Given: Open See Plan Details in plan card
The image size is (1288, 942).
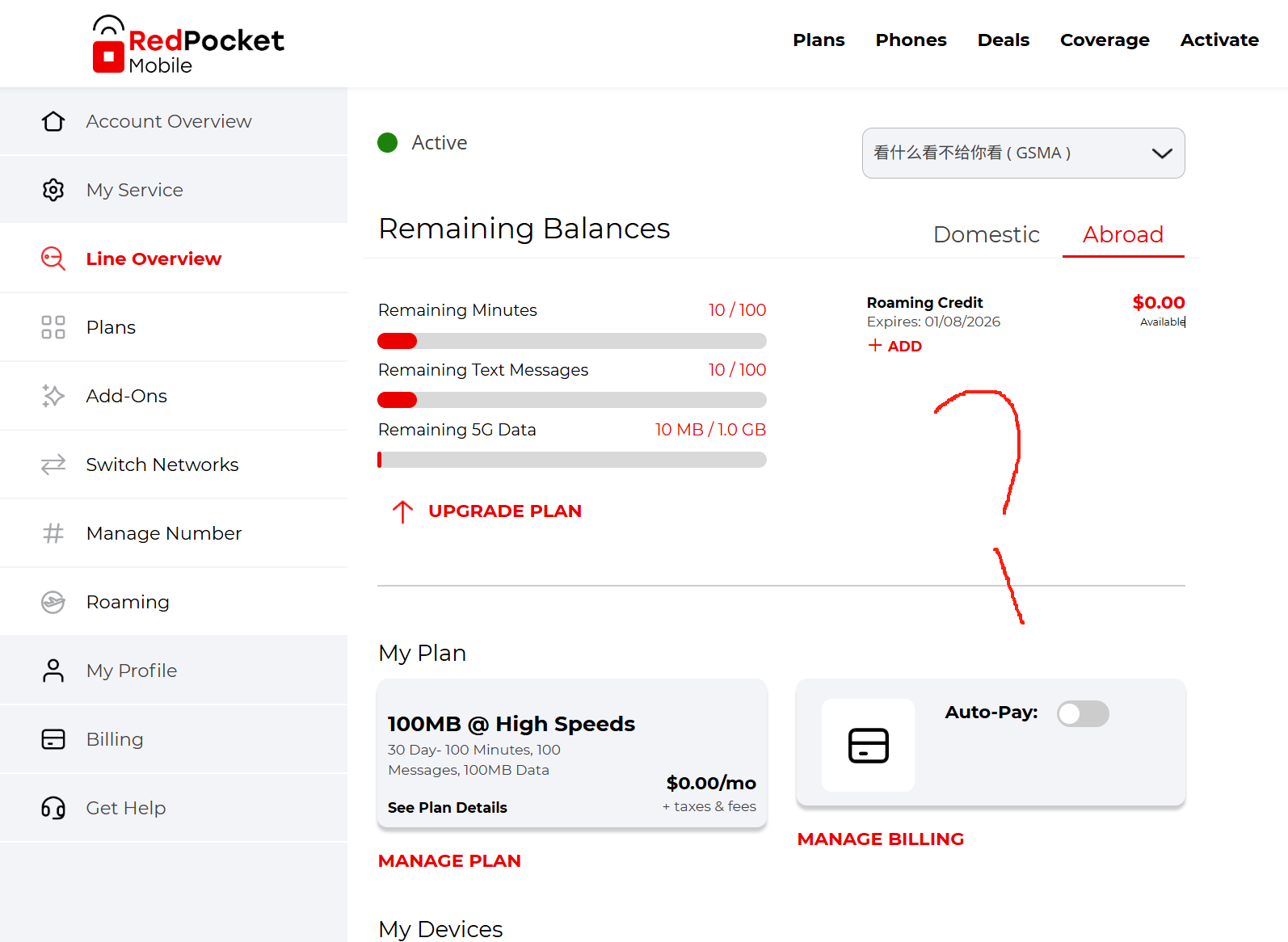Looking at the screenshot, I should [x=447, y=807].
